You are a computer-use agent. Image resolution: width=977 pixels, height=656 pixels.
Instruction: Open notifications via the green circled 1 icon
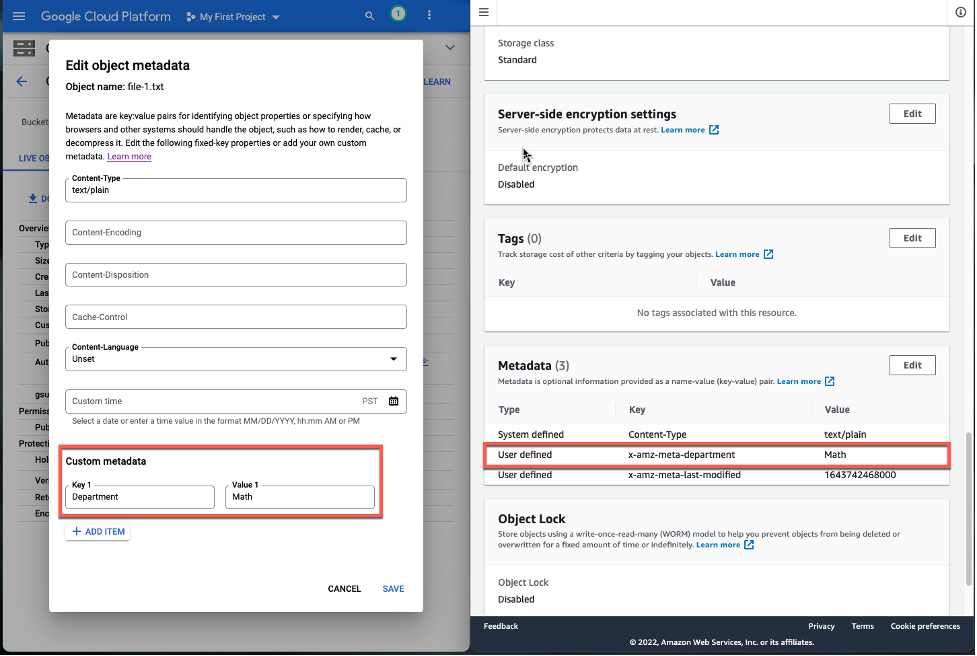point(398,15)
